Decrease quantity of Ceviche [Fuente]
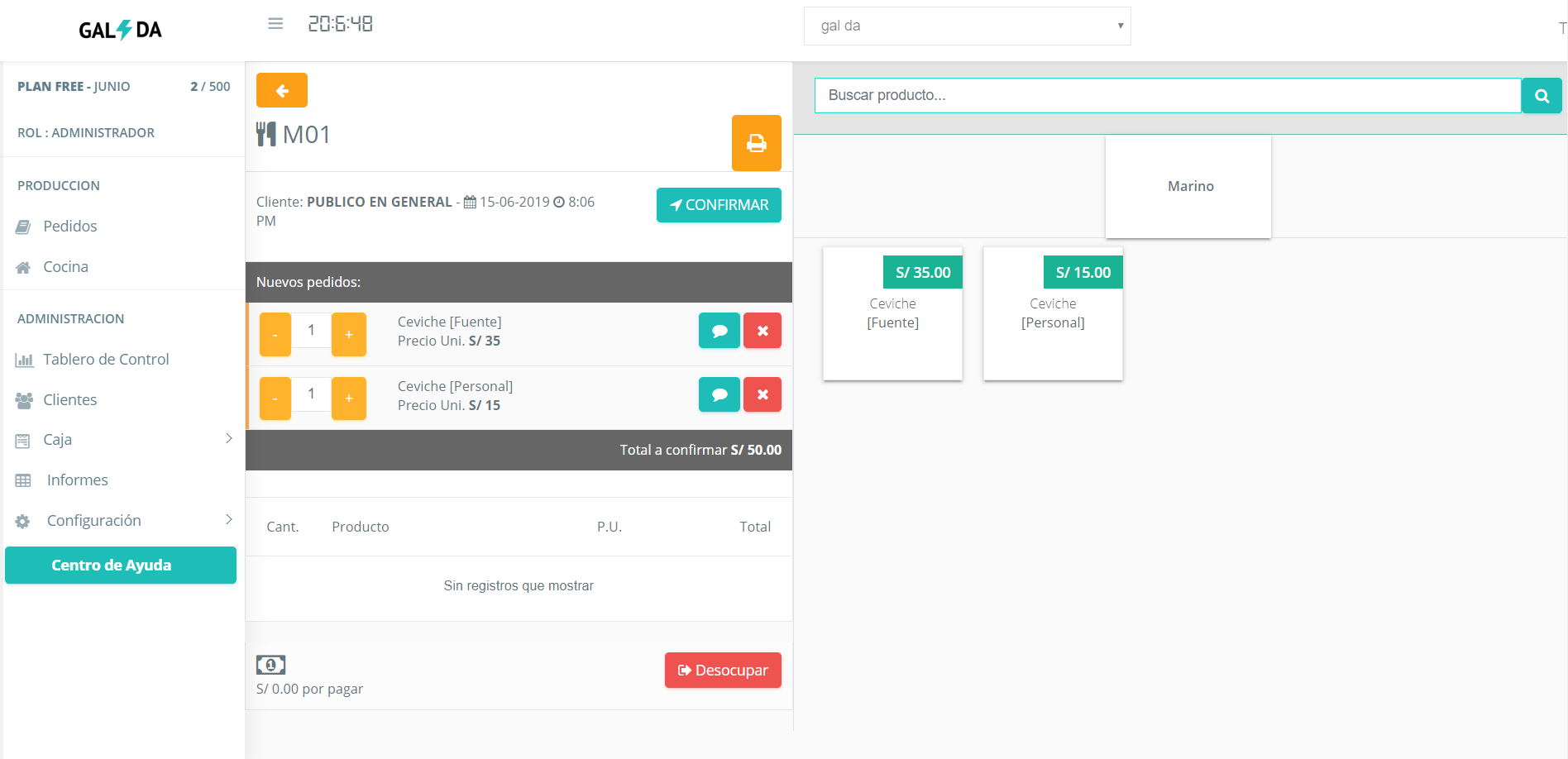This screenshot has height=759, width=1568. point(275,334)
